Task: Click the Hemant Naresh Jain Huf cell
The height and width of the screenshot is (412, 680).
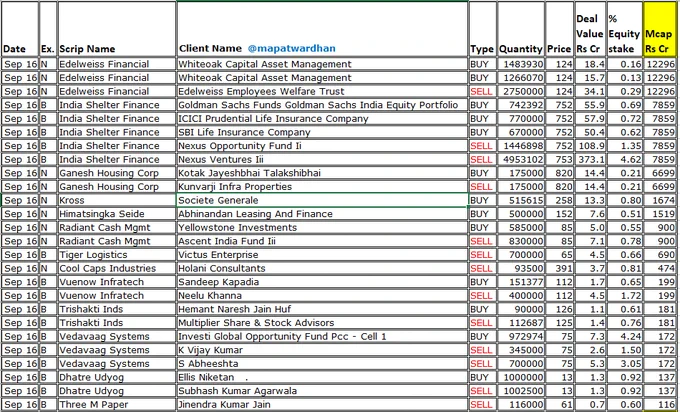Action: (x=322, y=309)
